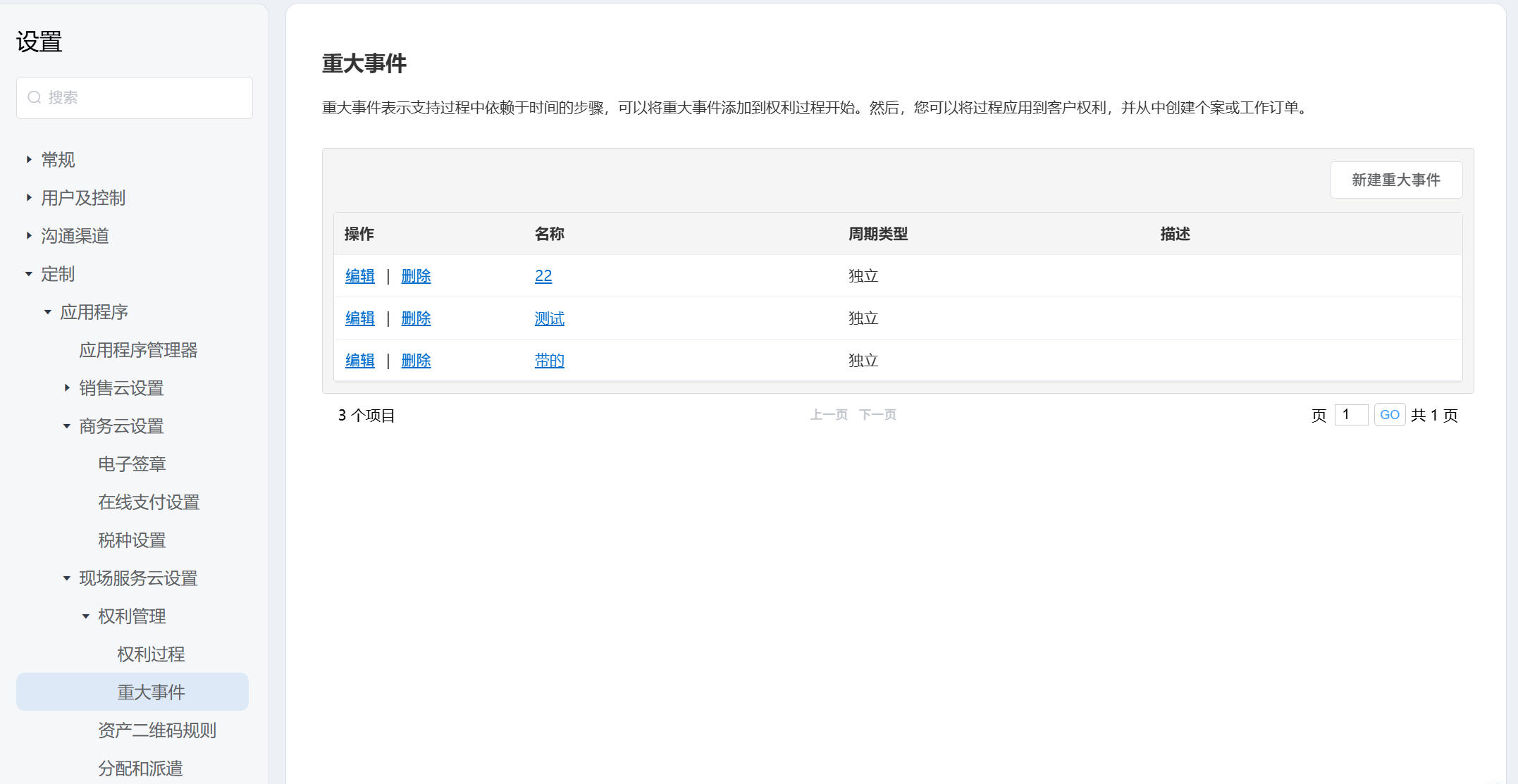Image resolution: width=1518 pixels, height=784 pixels.
Task: Click the page number input field
Action: point(1350,415)
